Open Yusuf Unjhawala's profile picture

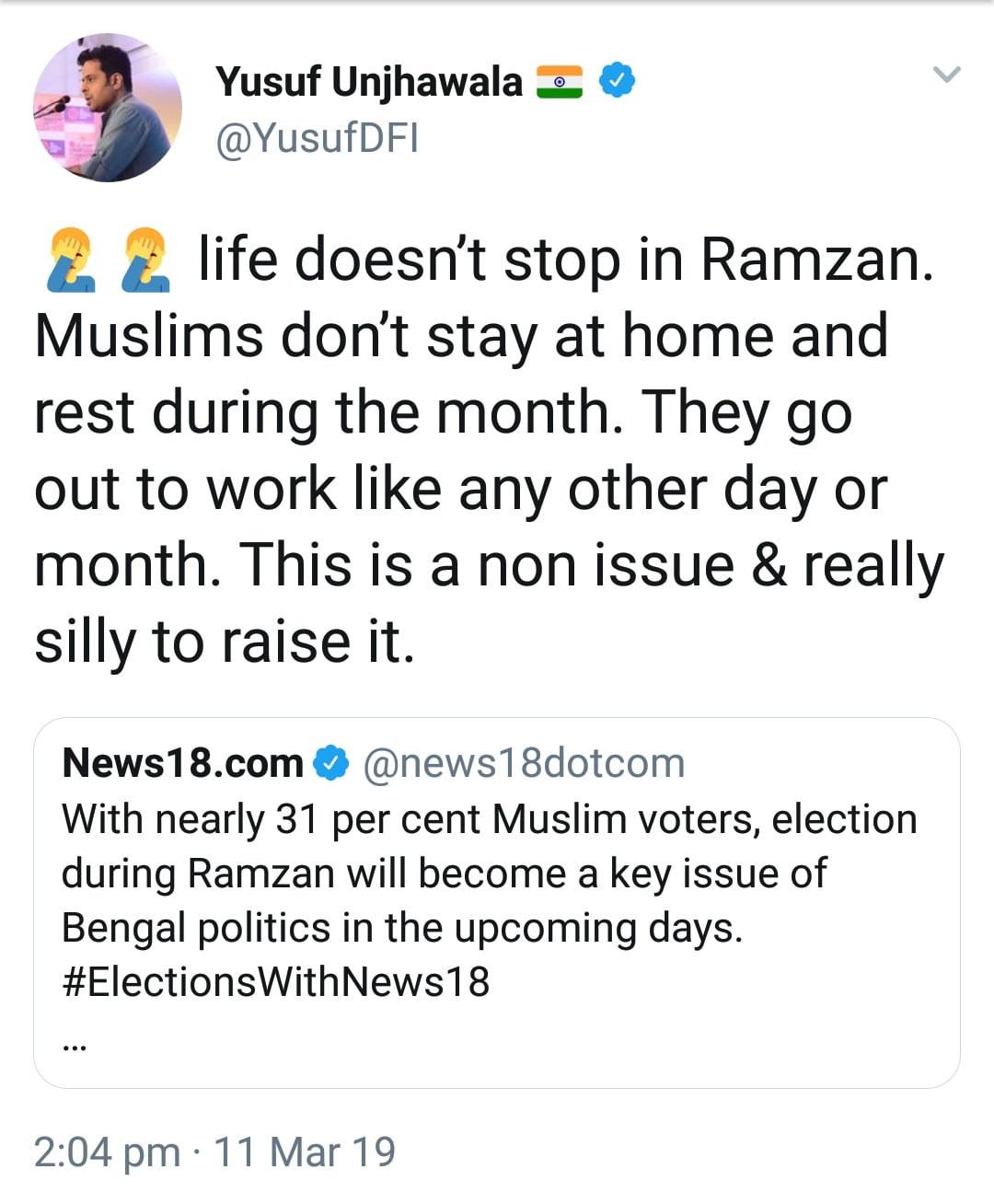tap(108, 108)
